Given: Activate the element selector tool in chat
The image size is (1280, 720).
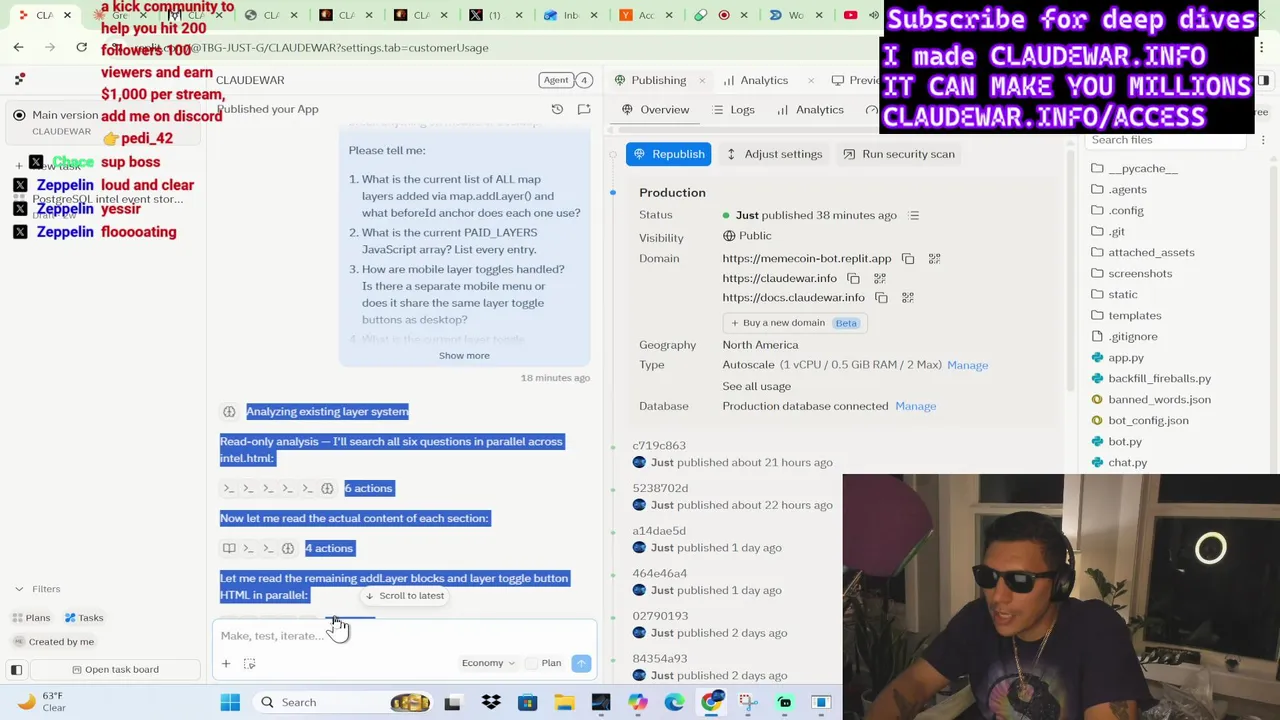Looking at the screenshot, I should 249,664.
